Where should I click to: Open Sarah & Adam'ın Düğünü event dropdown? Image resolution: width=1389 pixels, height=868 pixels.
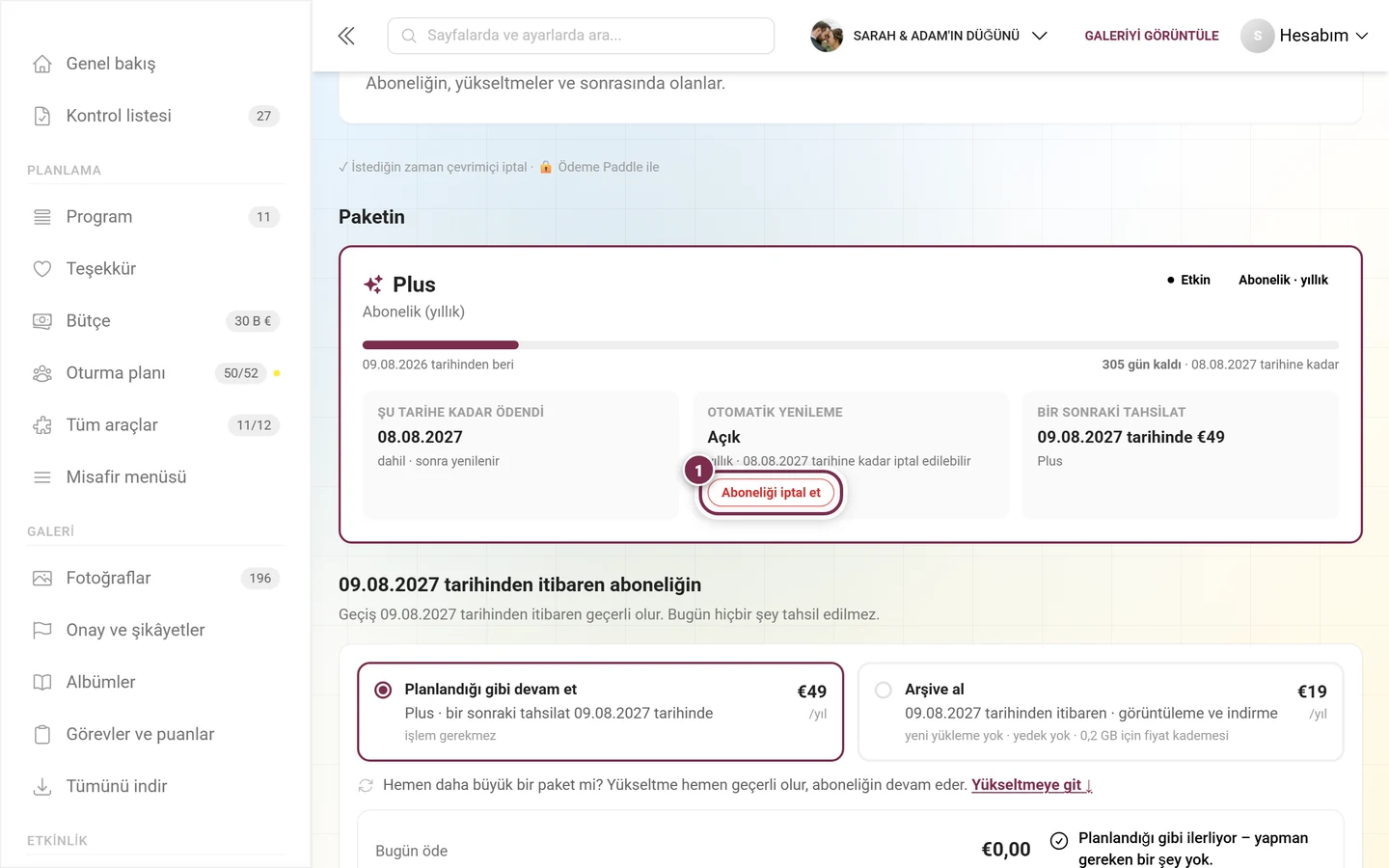tap(929, 36)
